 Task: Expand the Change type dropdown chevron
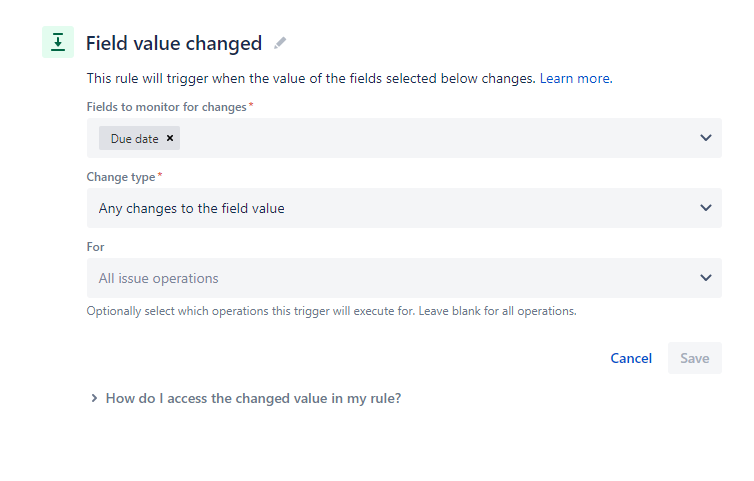(705, 208)
